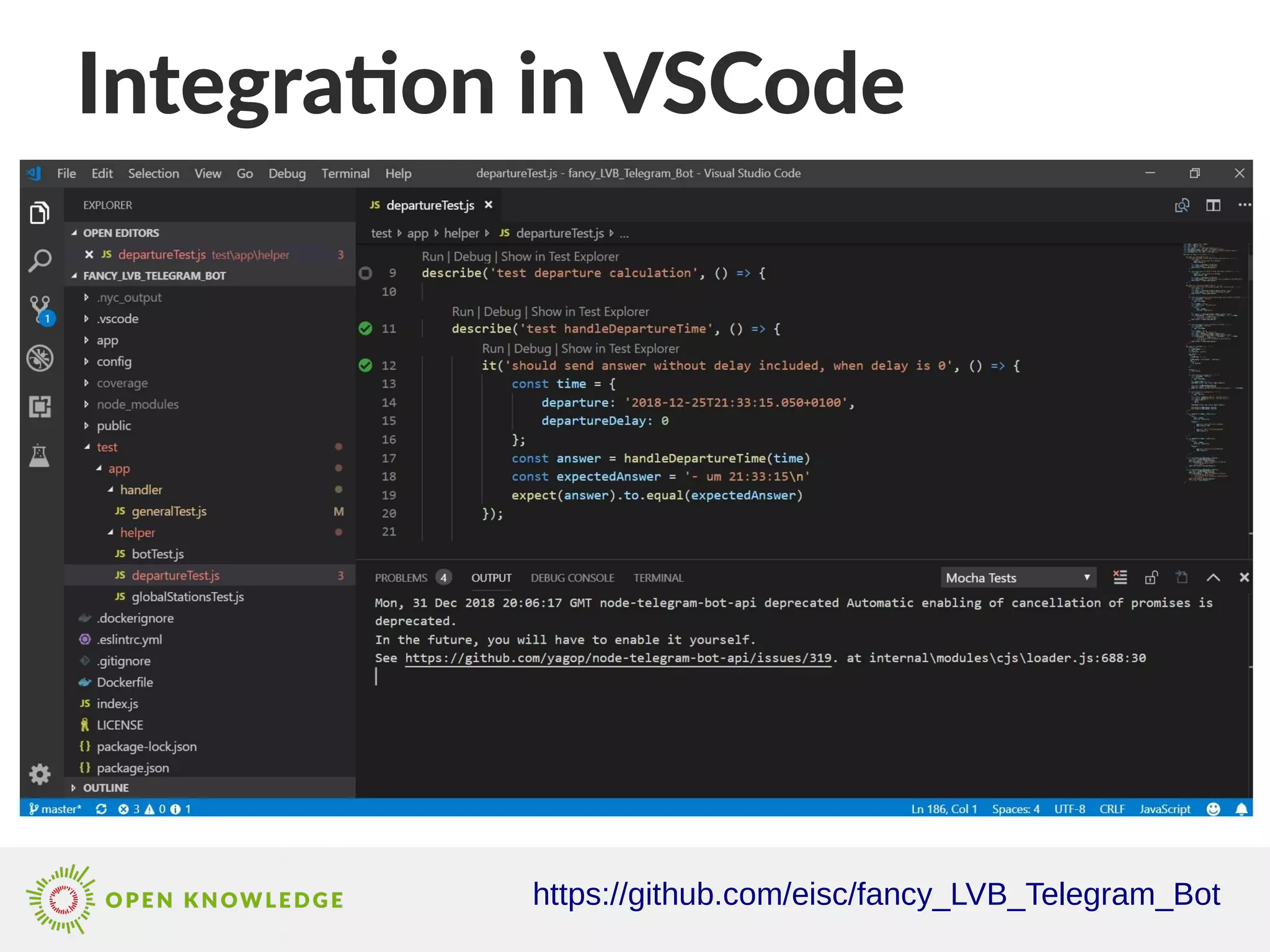This screenshot has height=952, width=1270.
Task: Toggle output scroll lock
Action: [x=1152, y=578]
